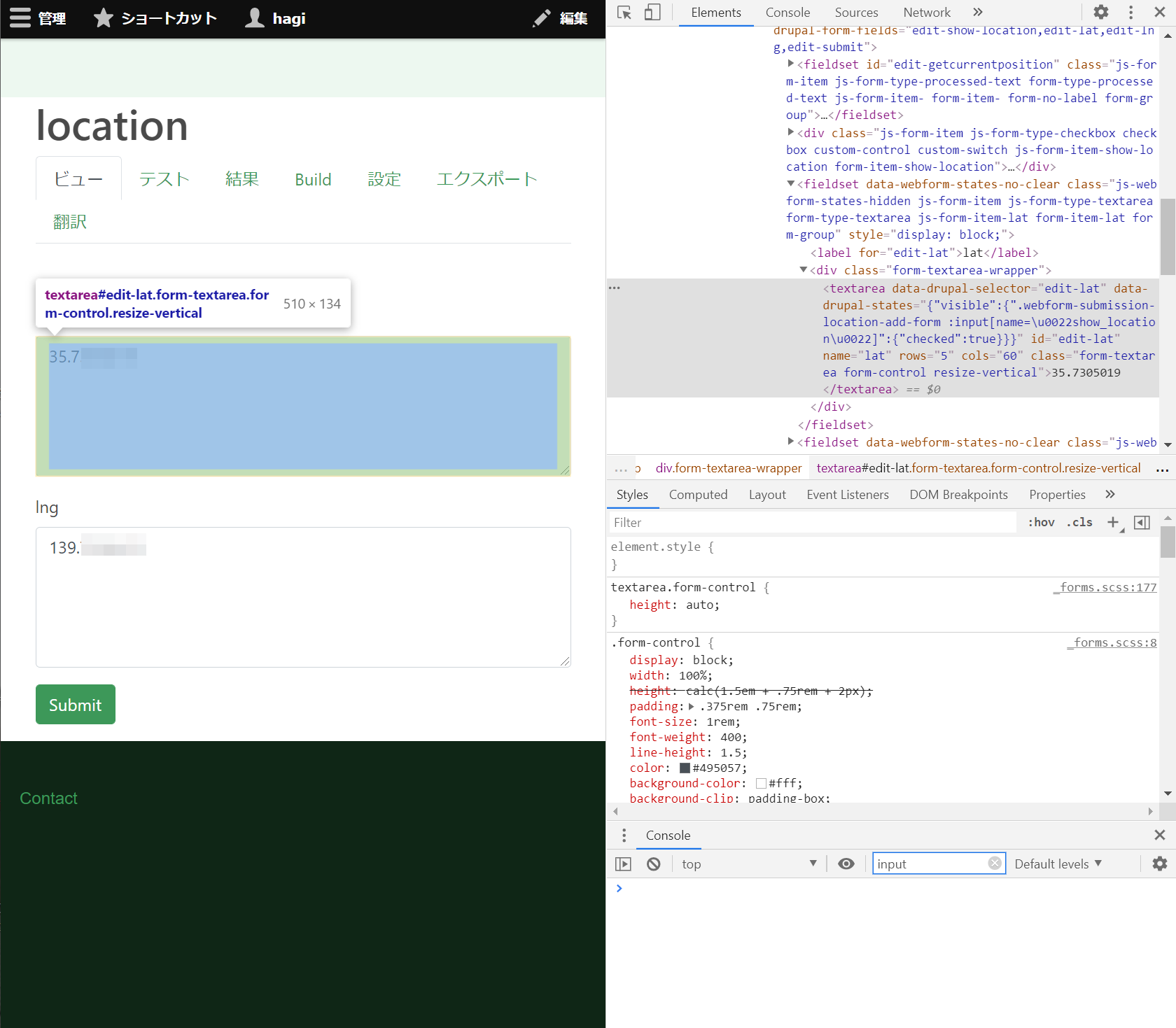Toggle the device toolbar icon

(652, 13)
